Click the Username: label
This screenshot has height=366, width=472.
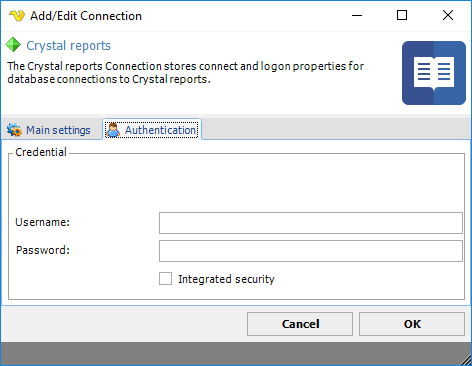click(x=43, y=222)
